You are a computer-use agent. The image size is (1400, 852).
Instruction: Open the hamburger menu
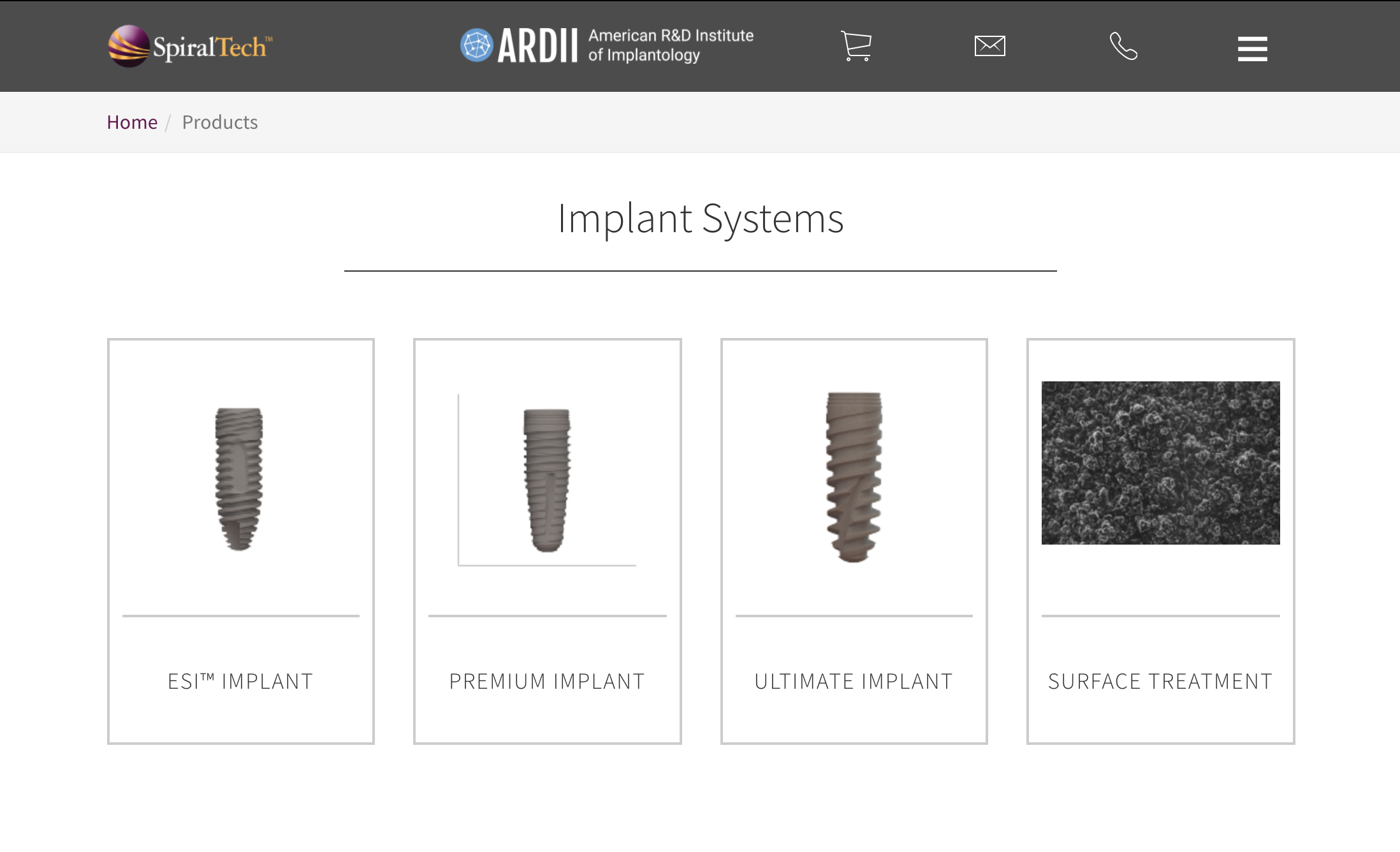click(x=1252, y=48)
